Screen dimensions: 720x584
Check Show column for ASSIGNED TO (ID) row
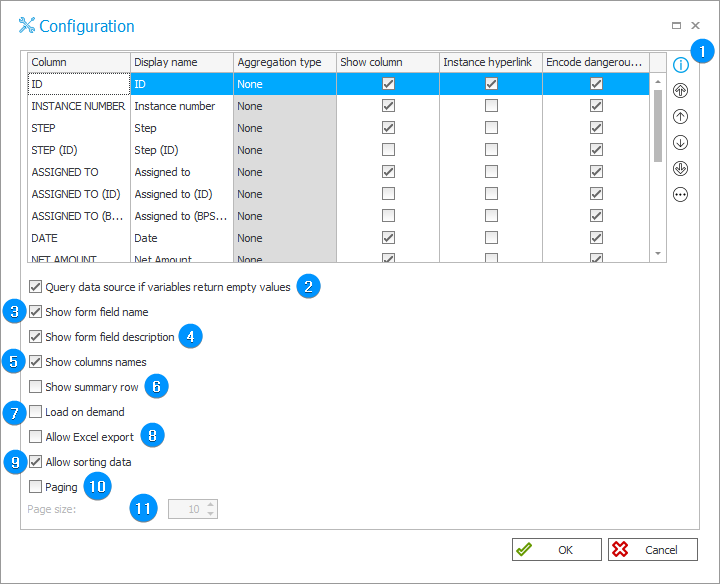(388, 194)
